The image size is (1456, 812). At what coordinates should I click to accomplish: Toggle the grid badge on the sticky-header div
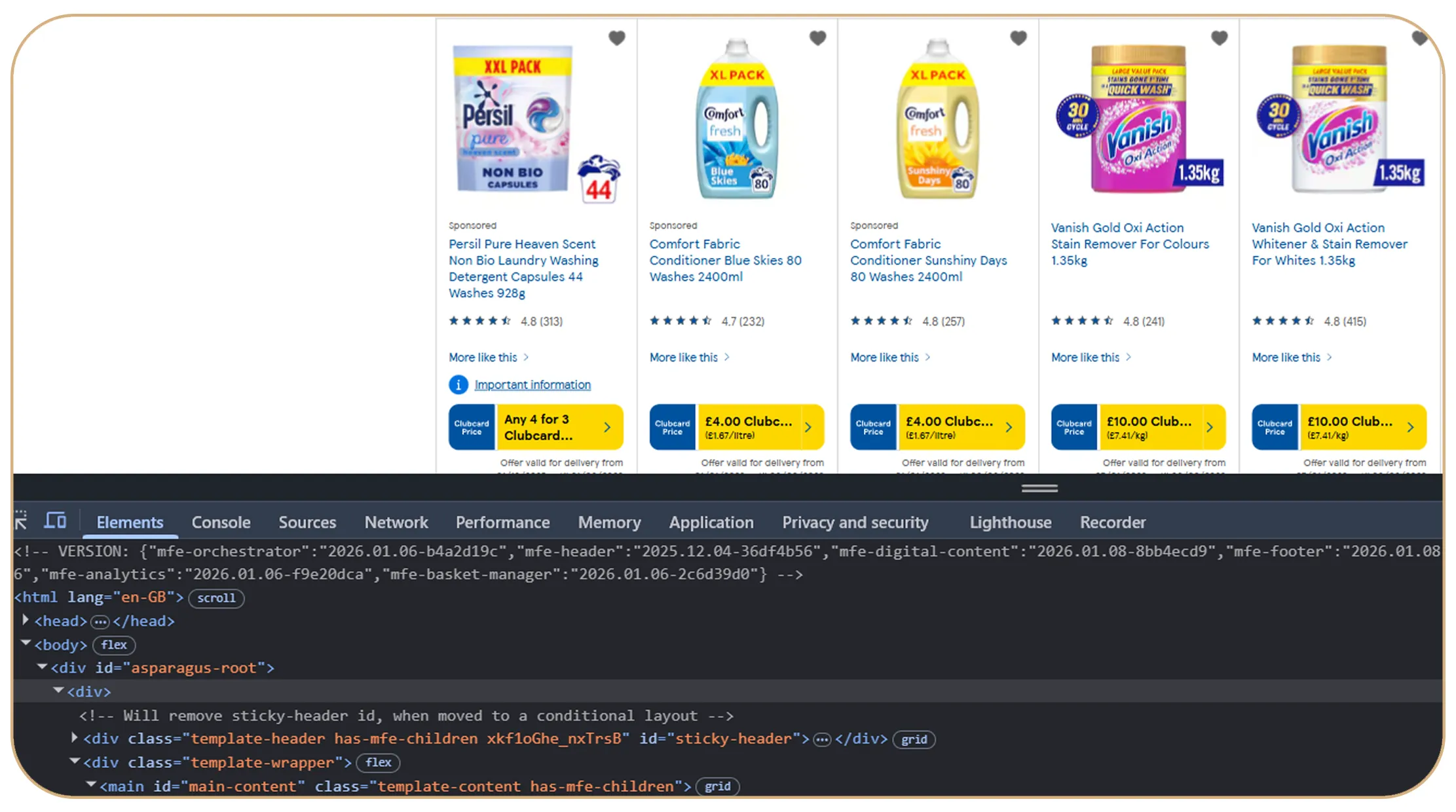914,739
